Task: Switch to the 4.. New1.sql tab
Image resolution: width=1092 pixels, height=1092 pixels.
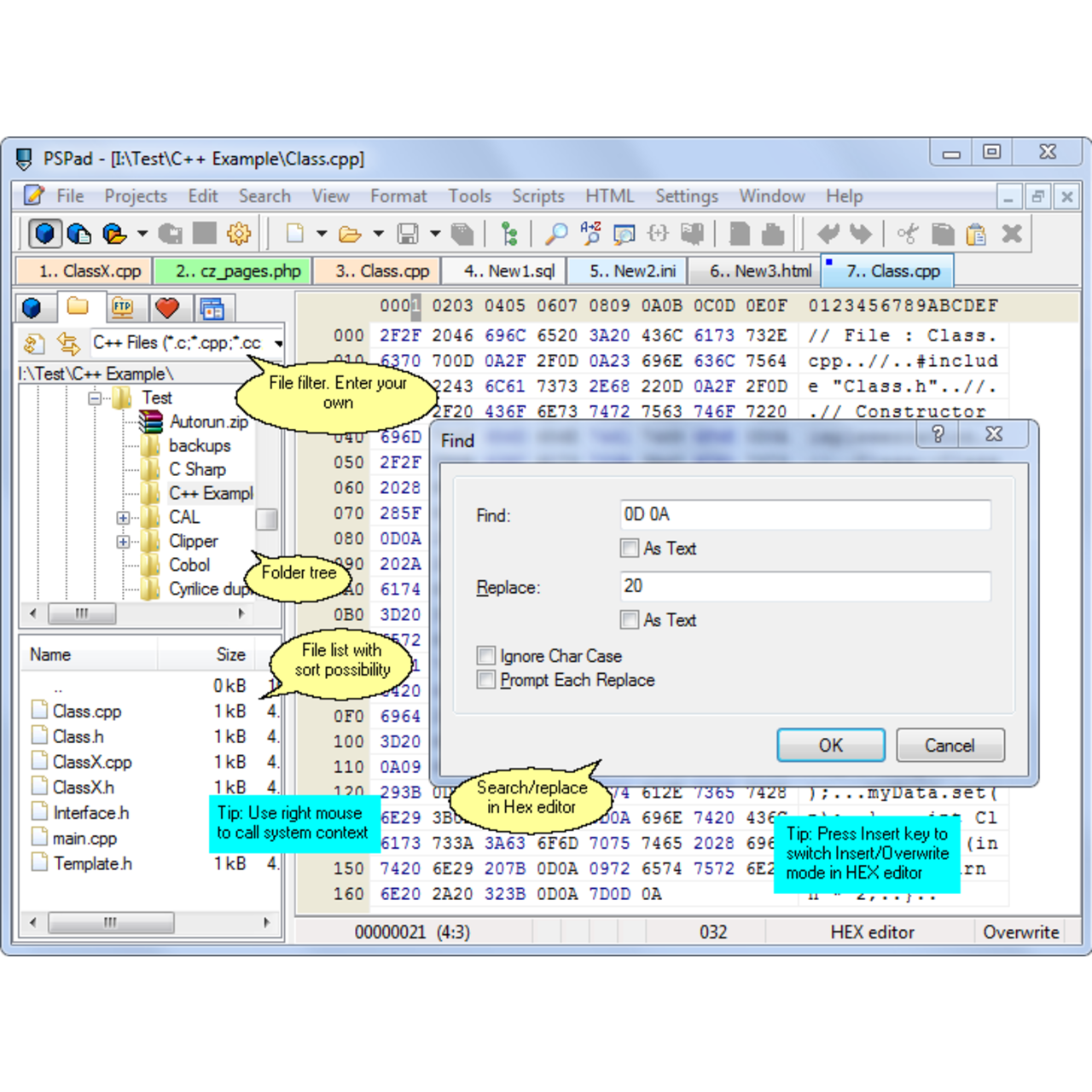Action: (x=508, y=271)
